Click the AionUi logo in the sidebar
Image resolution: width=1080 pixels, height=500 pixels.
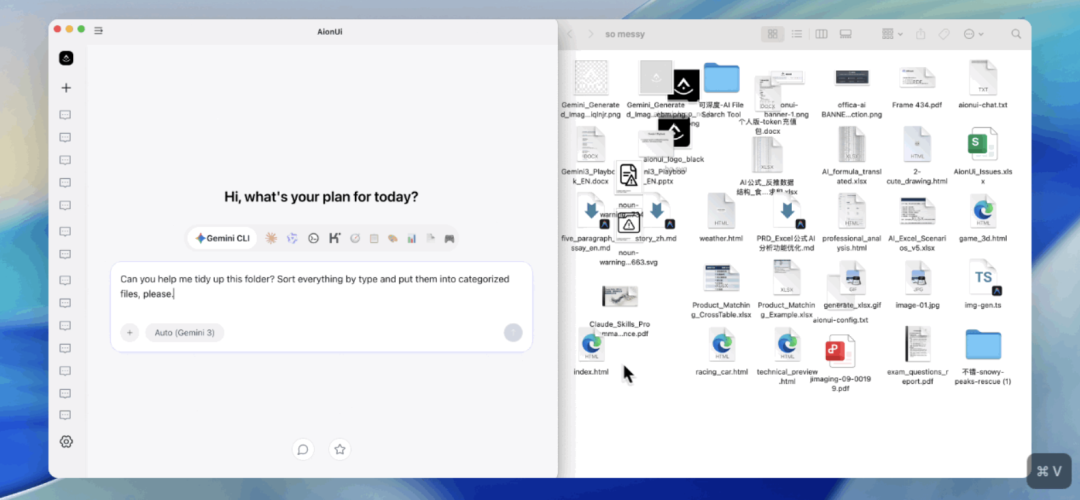66,59
